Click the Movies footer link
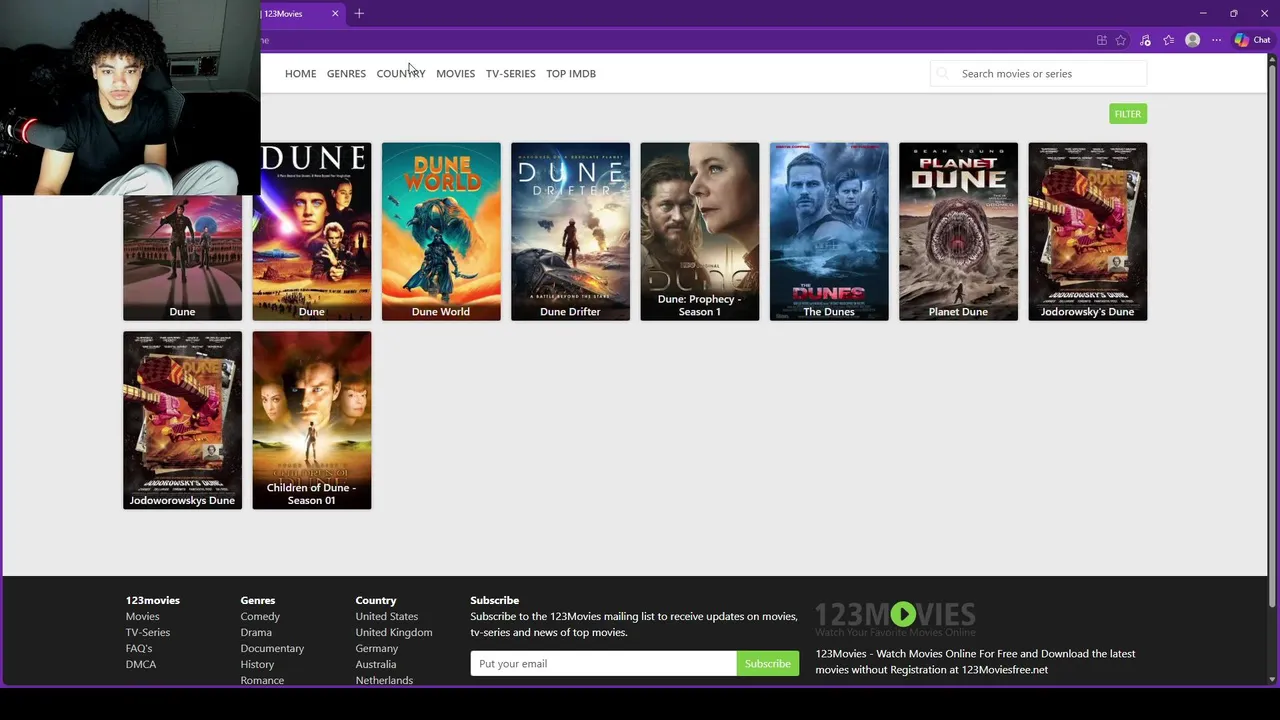 142,616
